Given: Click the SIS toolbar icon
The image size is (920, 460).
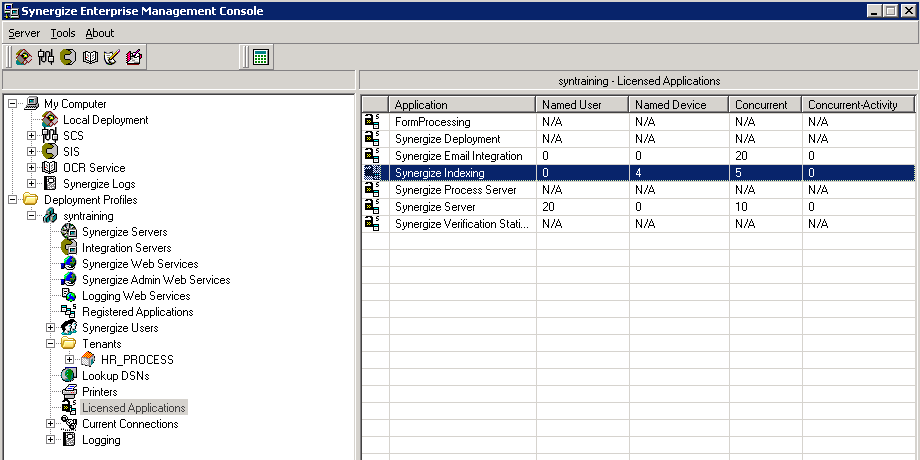Looking at the screenshot, I should (68, 57).
